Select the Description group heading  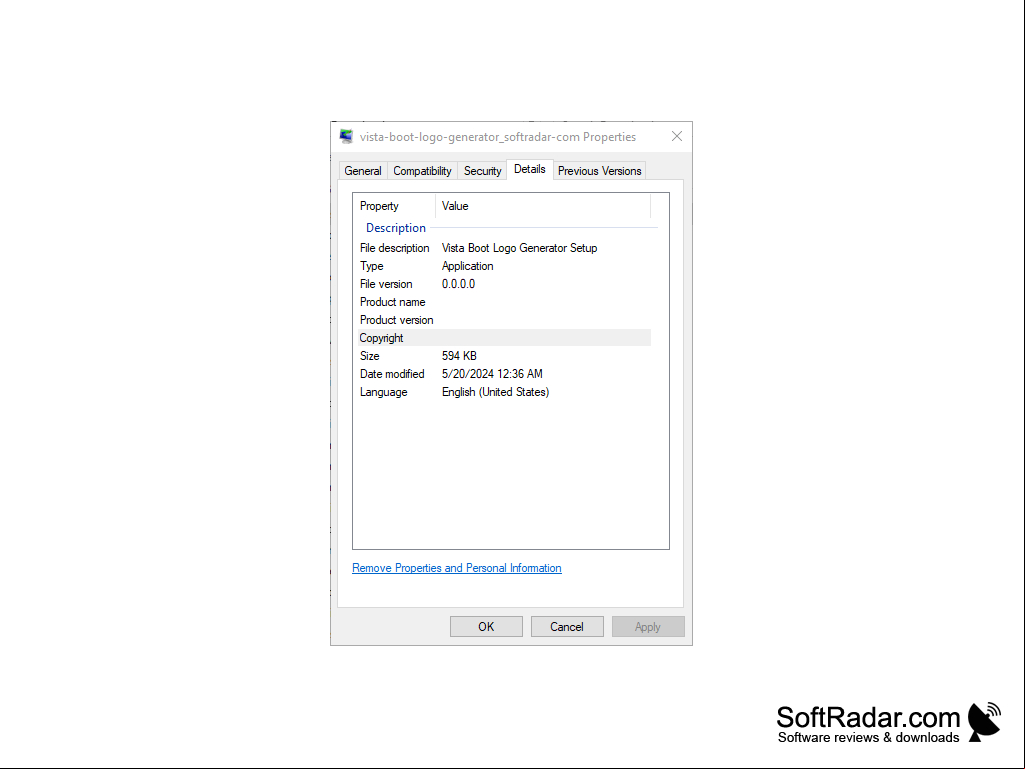click(x=396, y=228)
